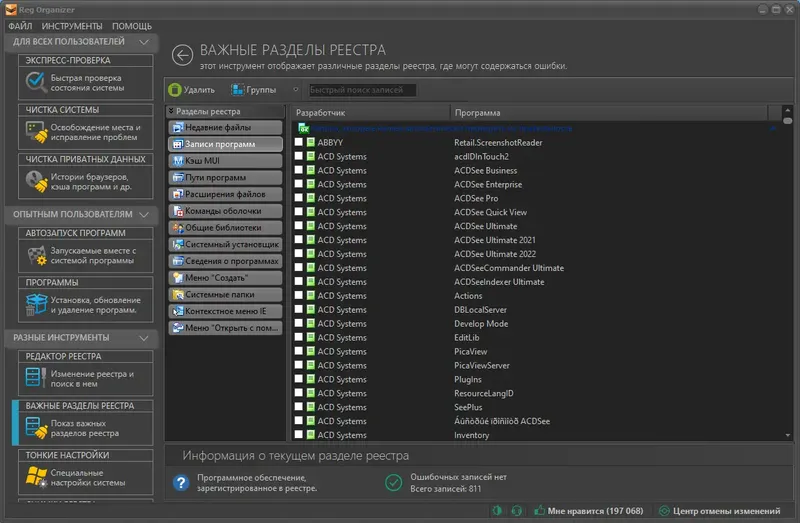Select the ResourceLangID row text

(x=484, y=393)
